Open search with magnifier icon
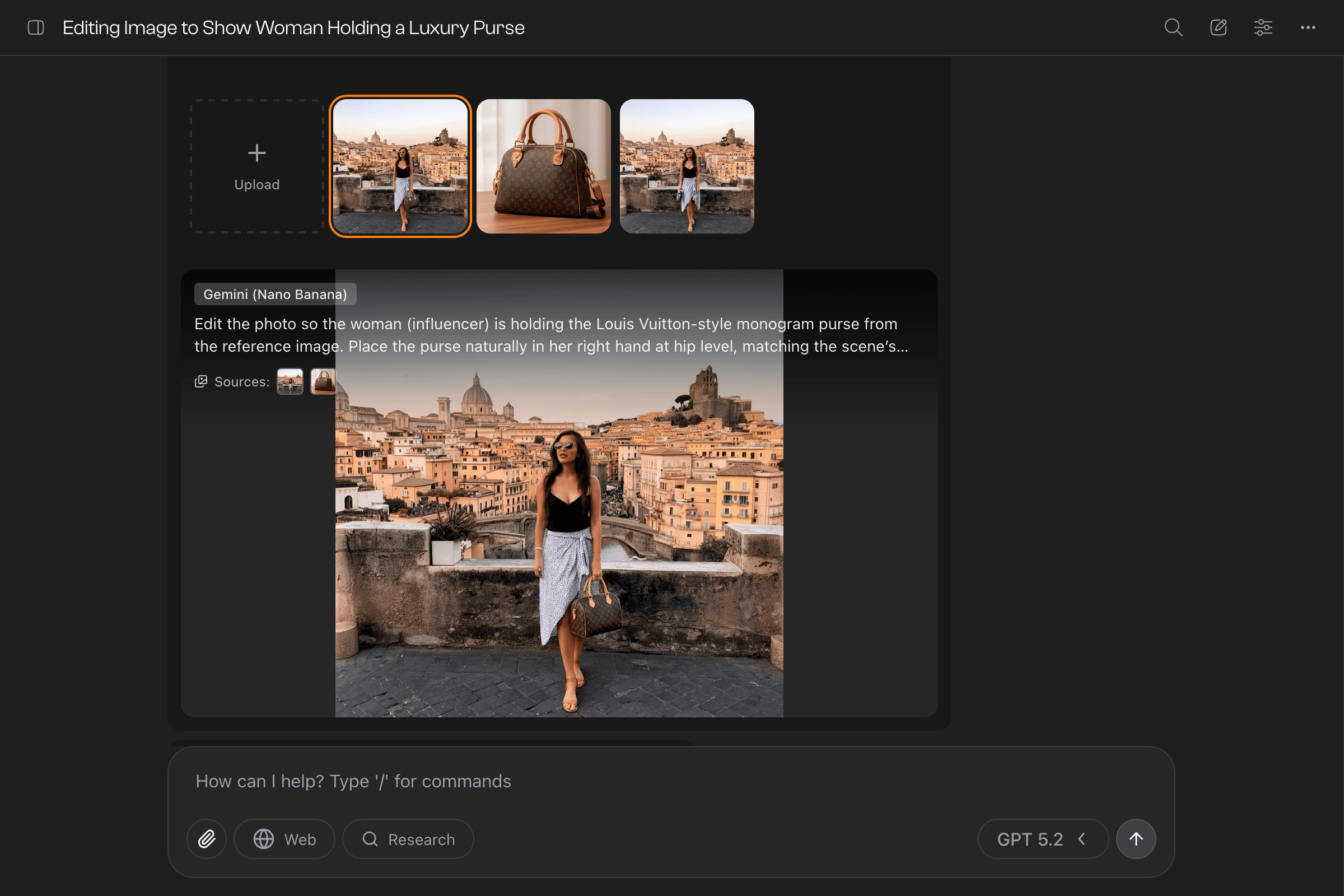The width and height of the screenshot is (1344, 896). point(1173,27)
